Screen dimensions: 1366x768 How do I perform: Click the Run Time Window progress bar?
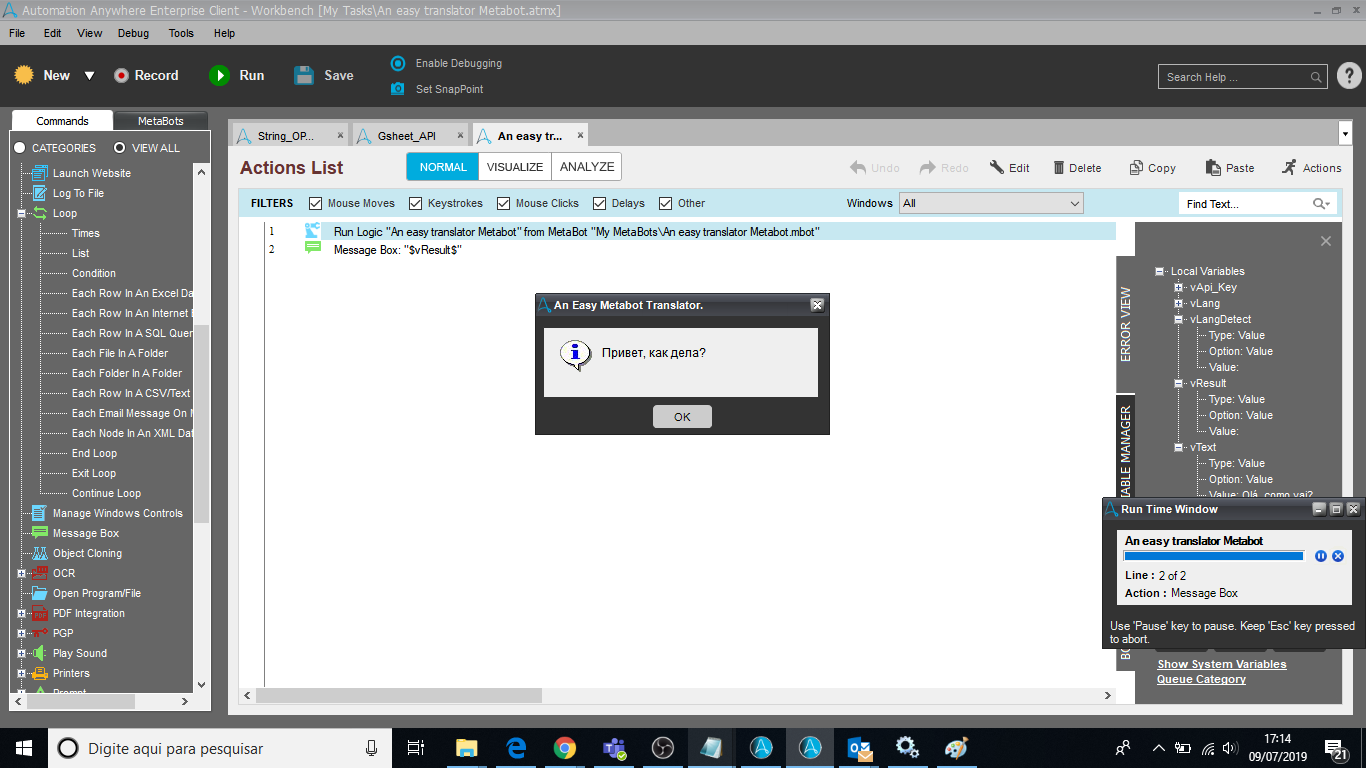pyautogui.click(x=1214, y=556)
